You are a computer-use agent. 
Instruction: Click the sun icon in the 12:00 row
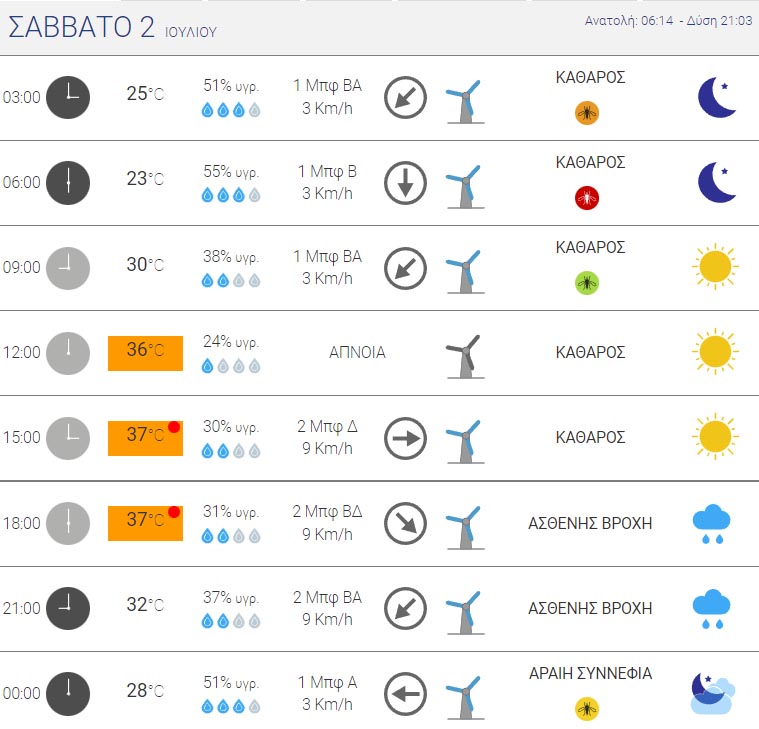(715, 352)
